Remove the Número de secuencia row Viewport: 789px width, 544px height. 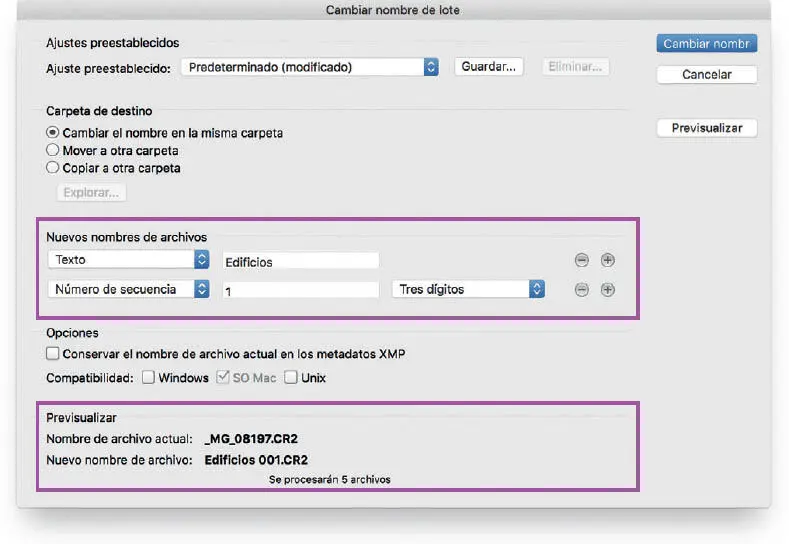[581, 290]
